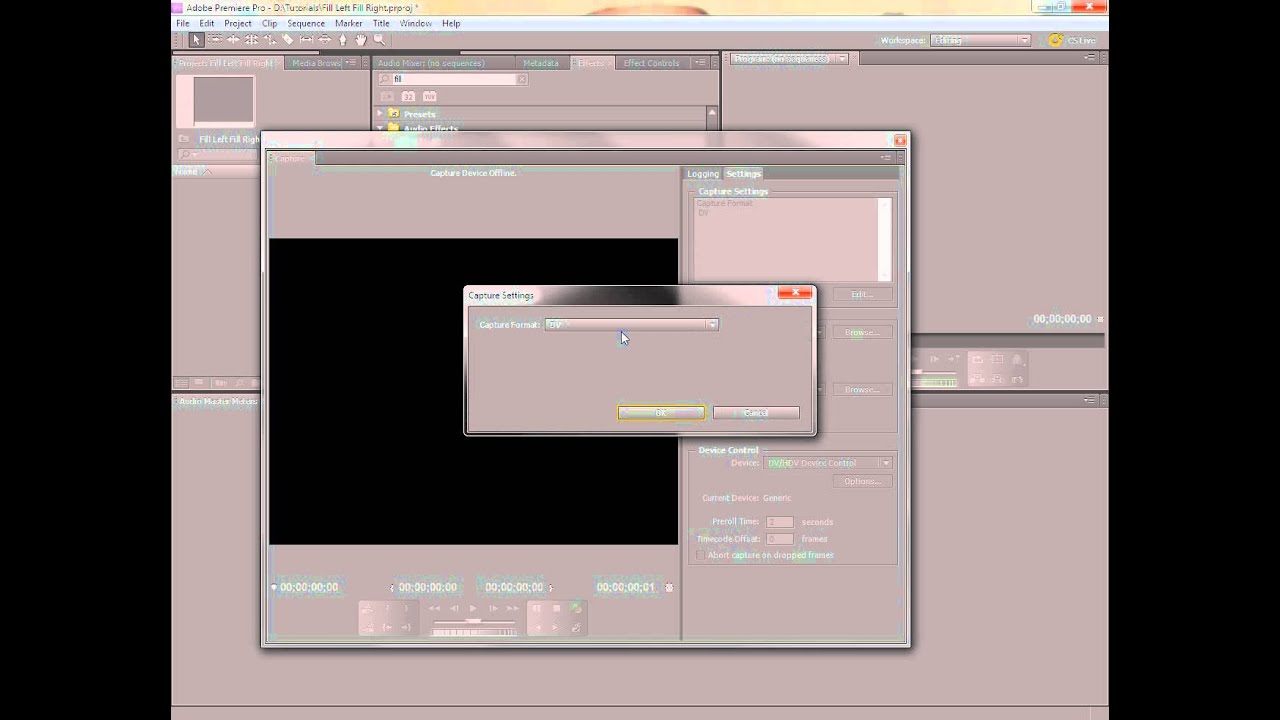Select the Rate Stretch tool

270,40
